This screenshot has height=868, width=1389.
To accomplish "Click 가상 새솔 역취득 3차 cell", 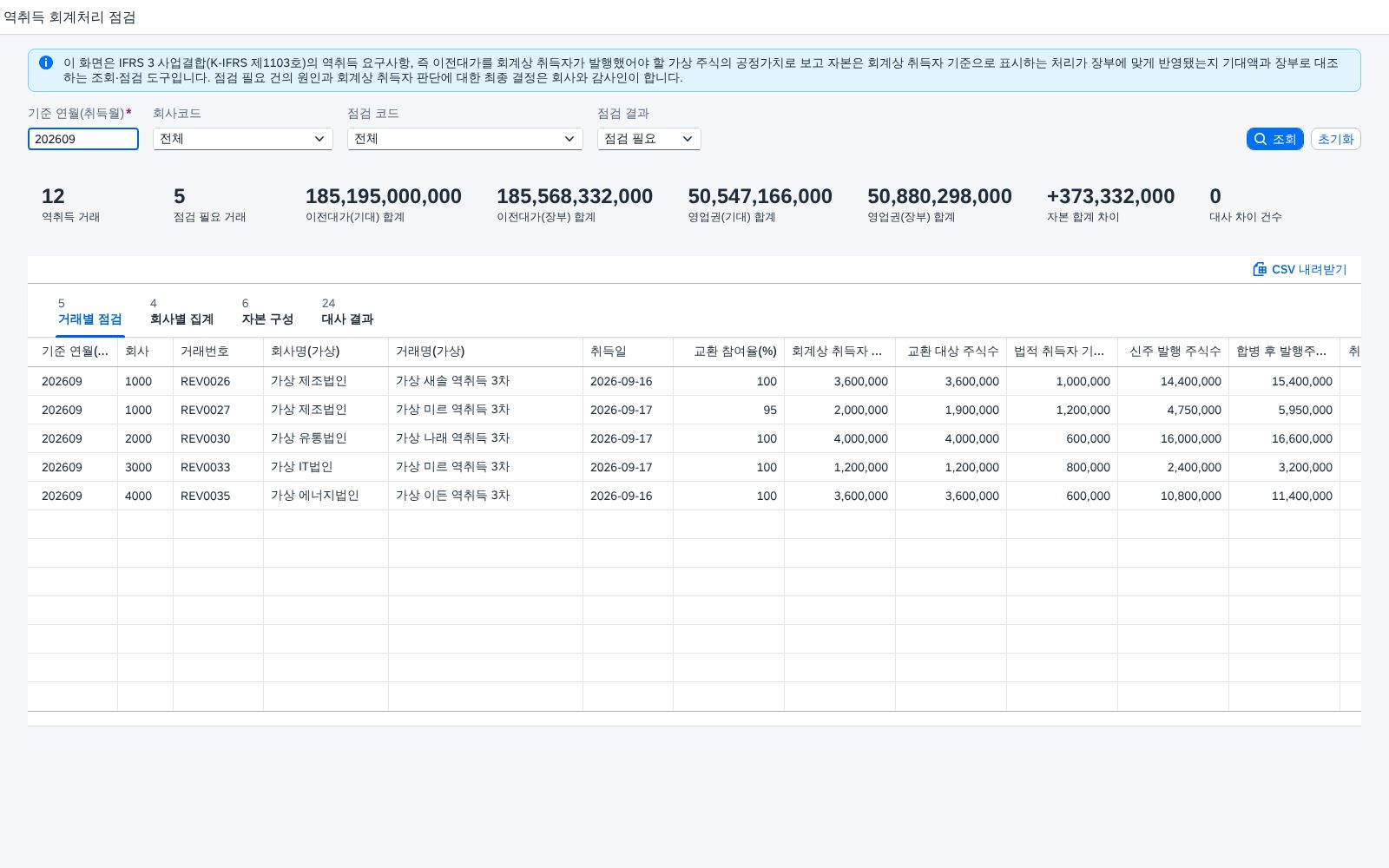I will click(485, 381).
